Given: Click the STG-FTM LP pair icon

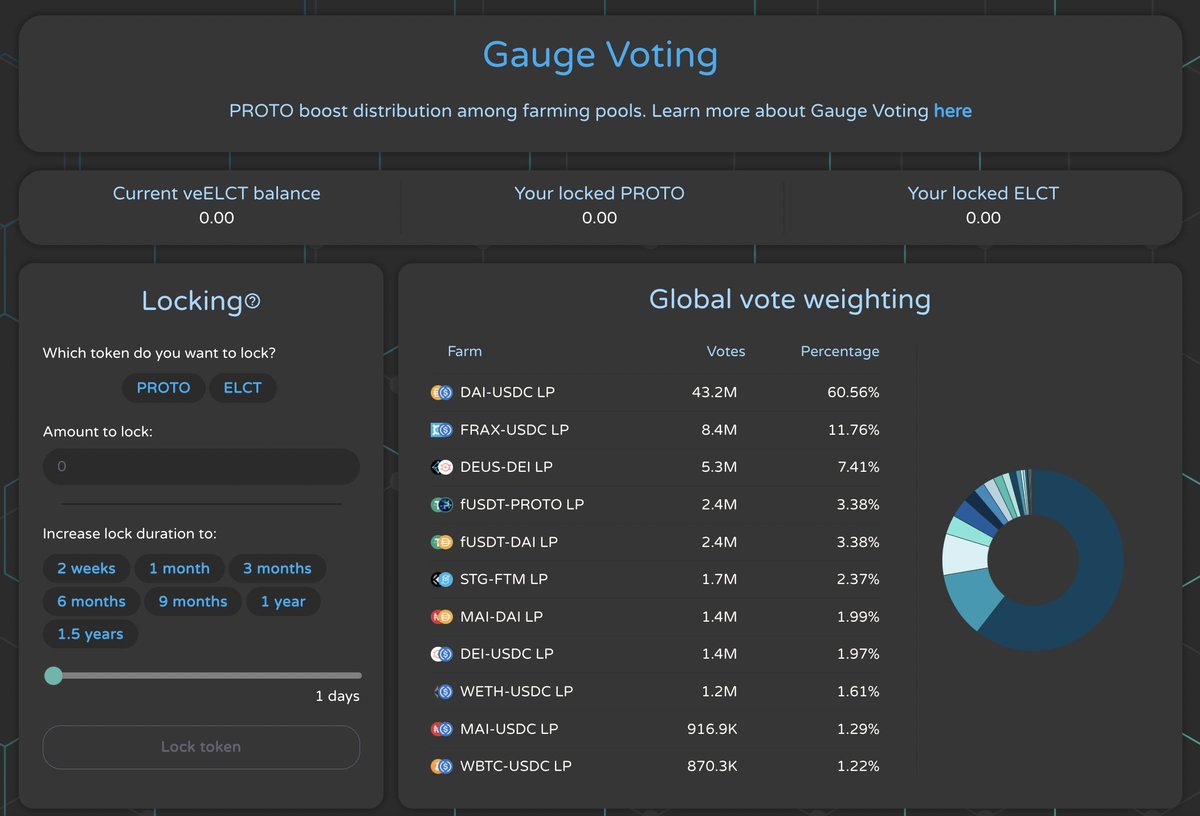Looking at the screenshot, I should (x=442, y=579).
